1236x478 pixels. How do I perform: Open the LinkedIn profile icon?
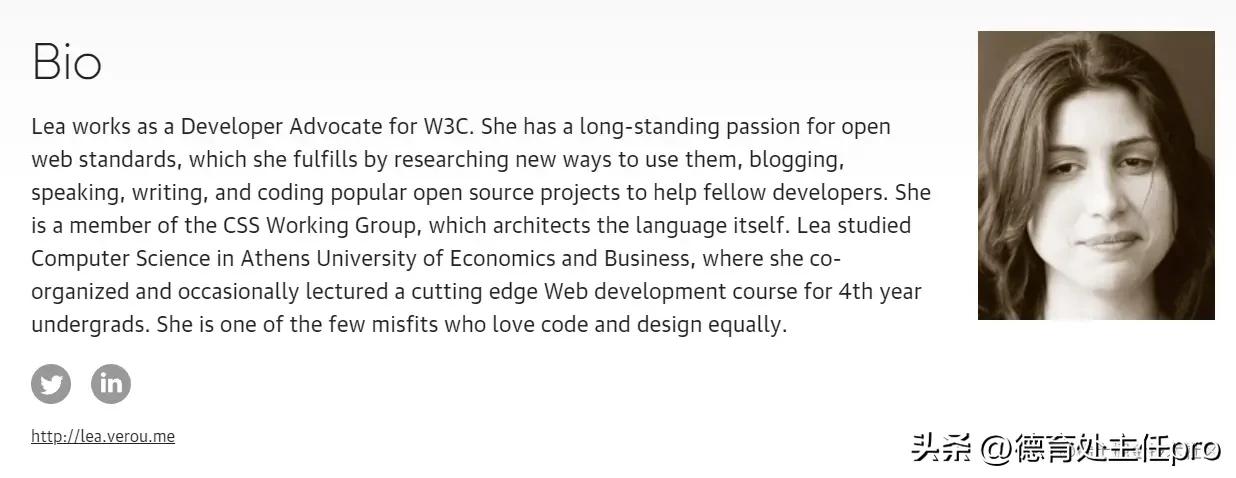point(111,384)
